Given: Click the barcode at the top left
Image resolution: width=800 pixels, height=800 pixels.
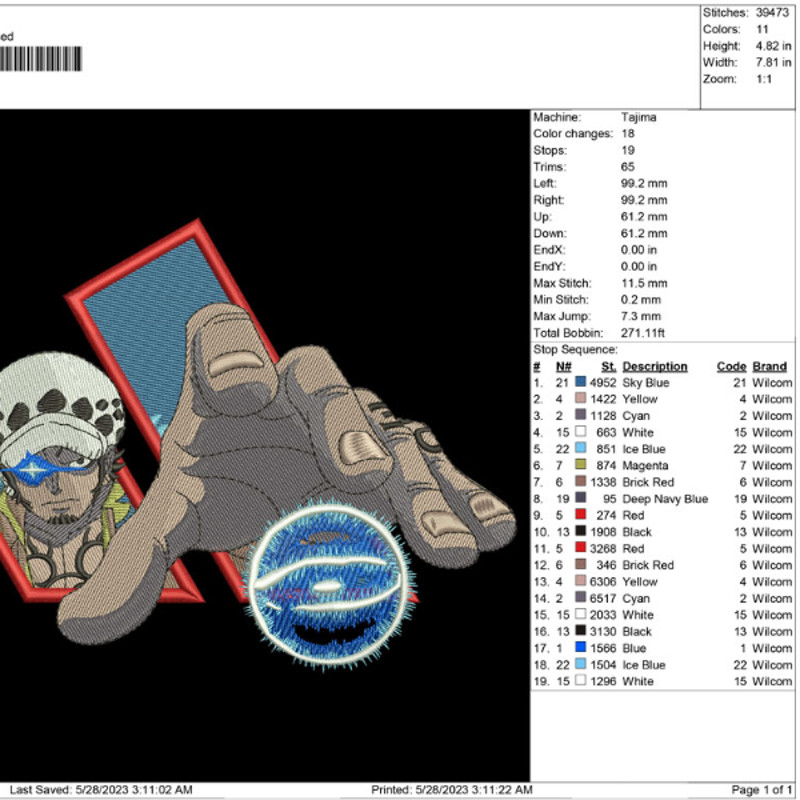Looking at the screenshot, I should pos(41,60).
